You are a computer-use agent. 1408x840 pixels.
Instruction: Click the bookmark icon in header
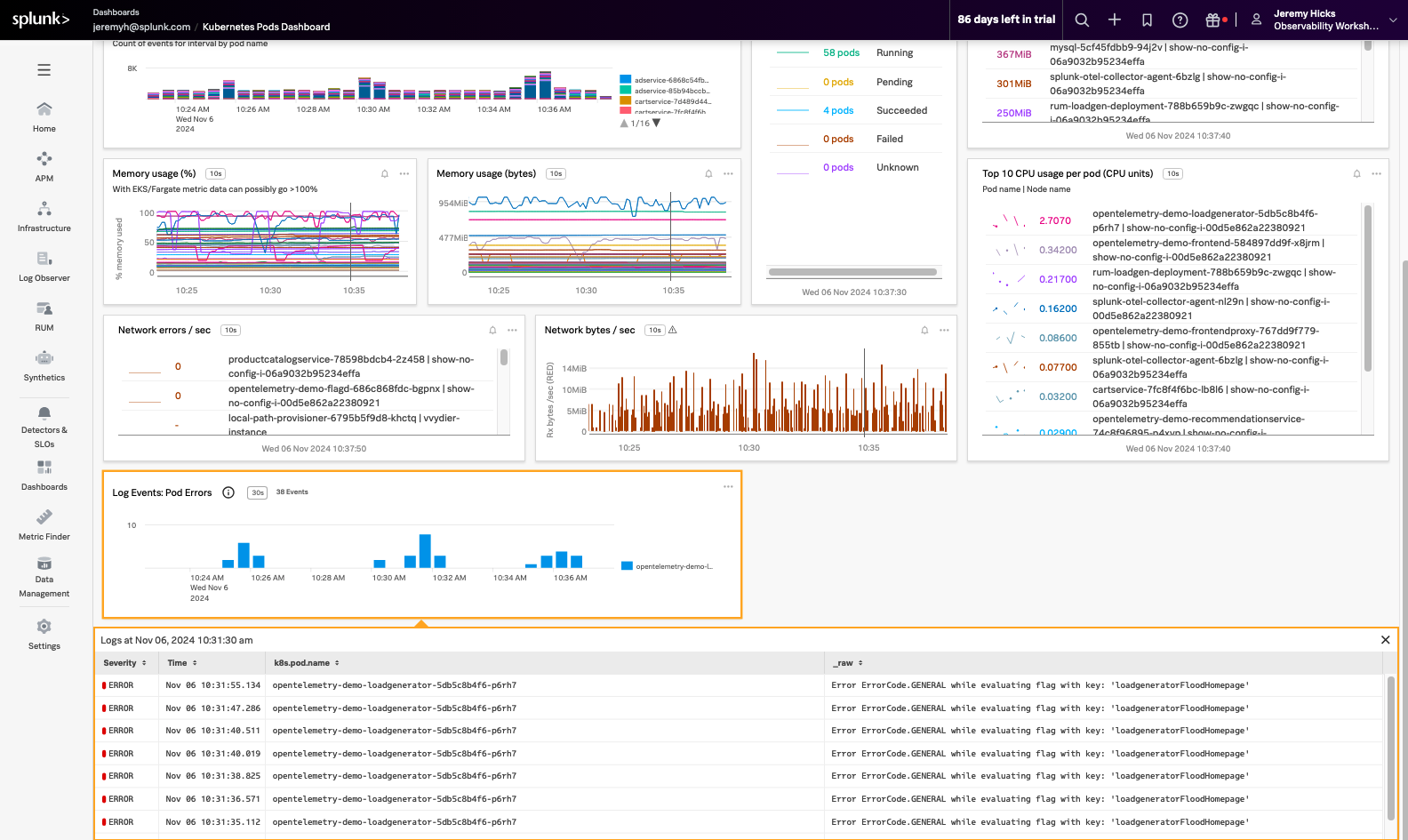(1147, 20)
